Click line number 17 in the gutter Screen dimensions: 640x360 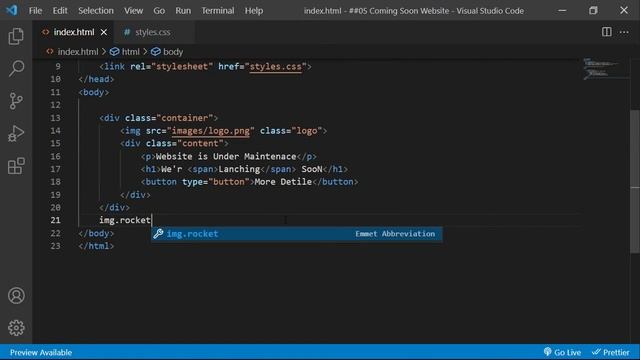pos(56,169)
